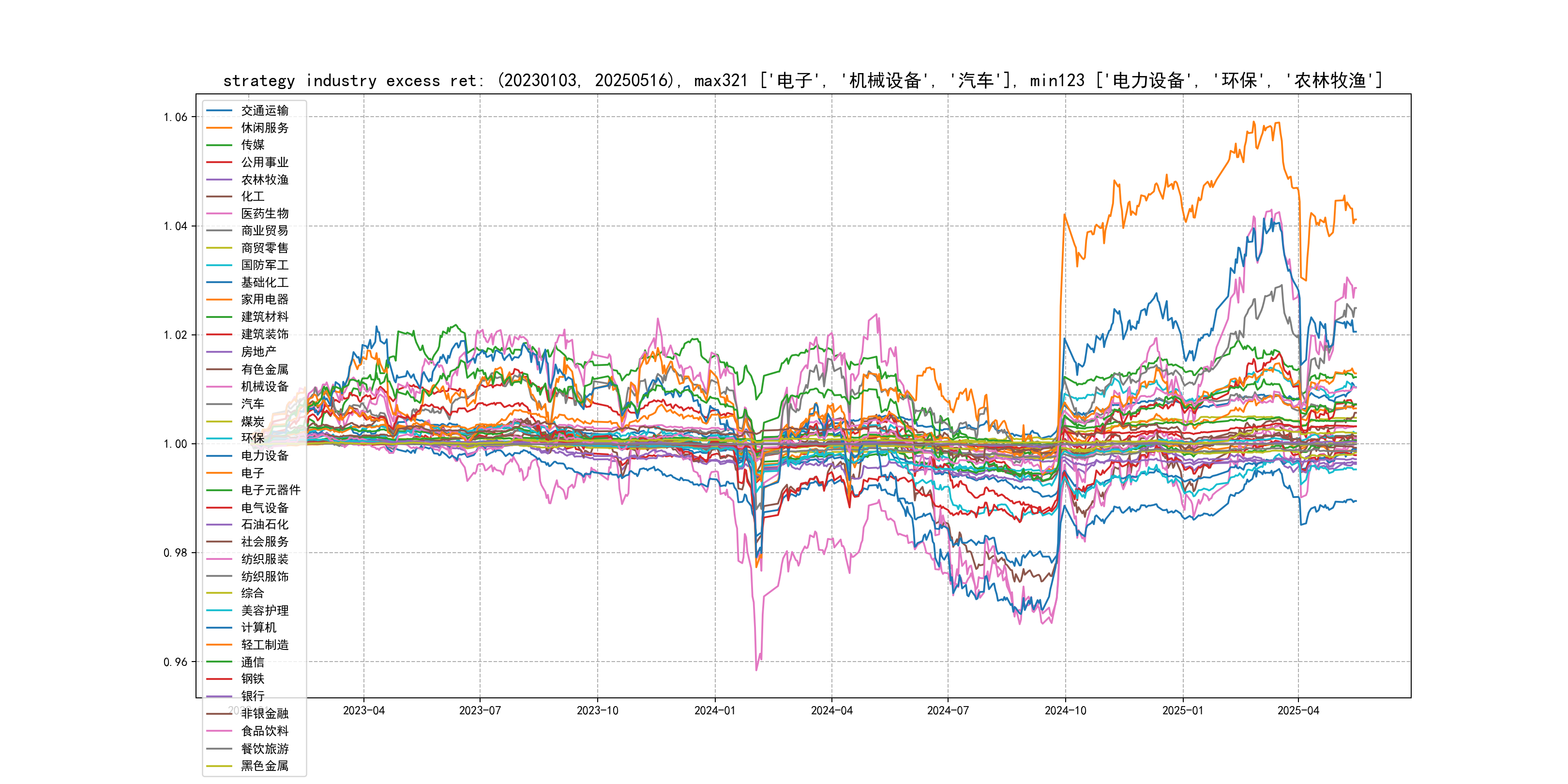The height and width of the screenshot is (784, 1568).
Task: Select the 传媒 legend label
Action: tap(253, 145)
